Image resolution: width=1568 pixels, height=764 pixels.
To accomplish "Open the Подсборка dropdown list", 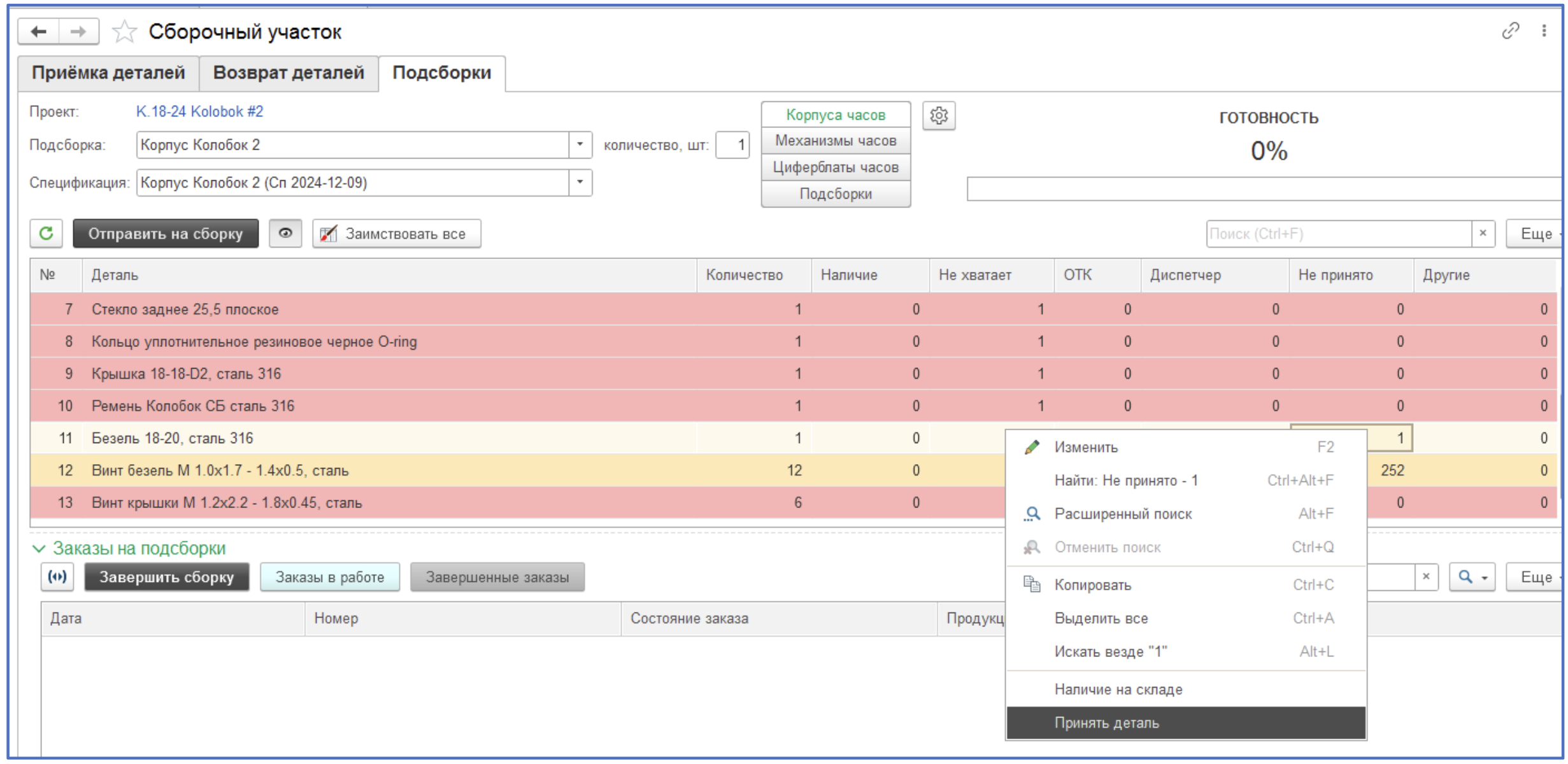I will tap(580, 145).
